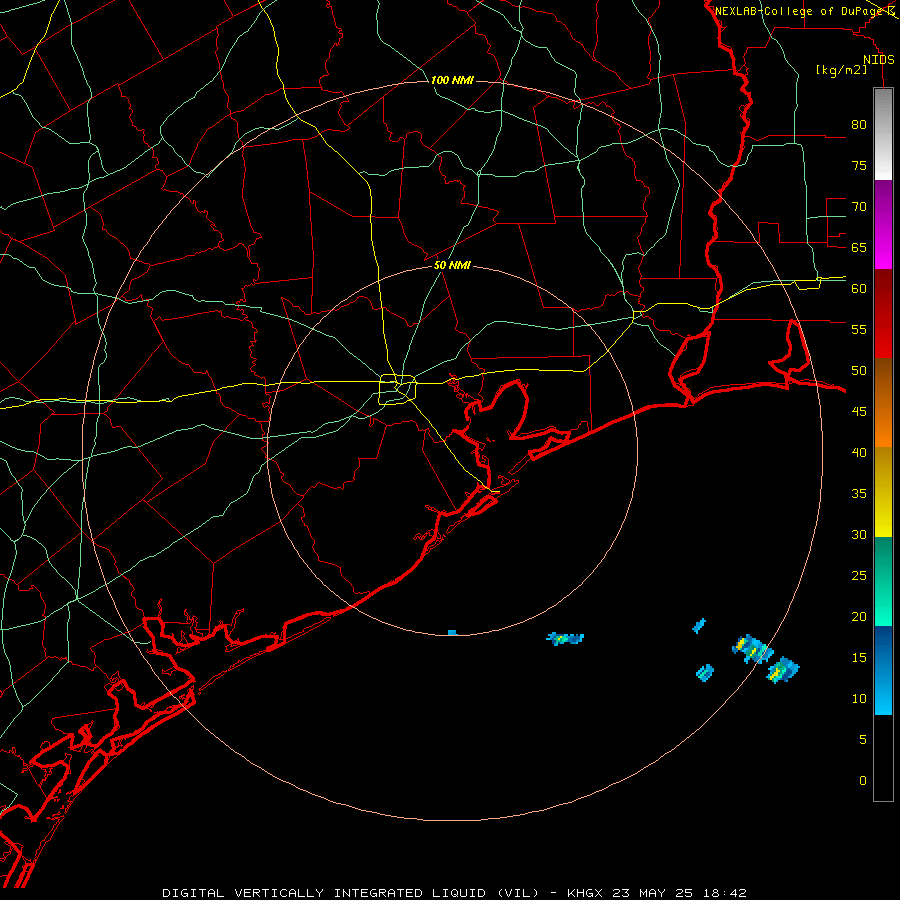Click the 40 value on color scale

[x=859, y=452]
